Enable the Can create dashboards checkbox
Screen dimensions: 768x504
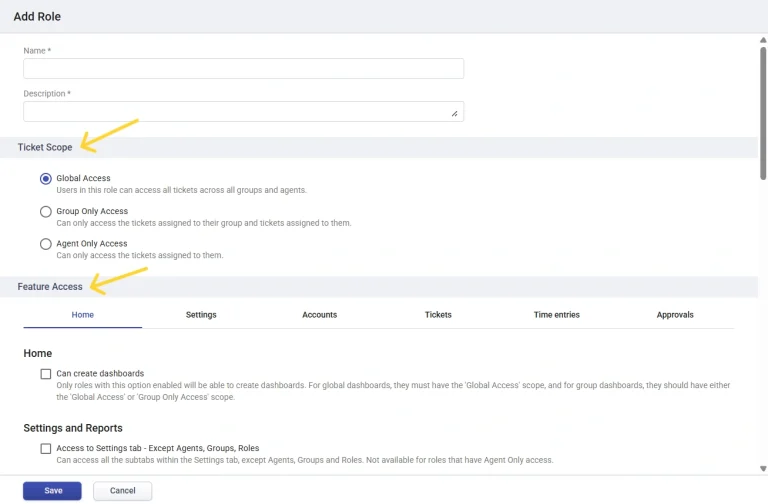[46, 374]
